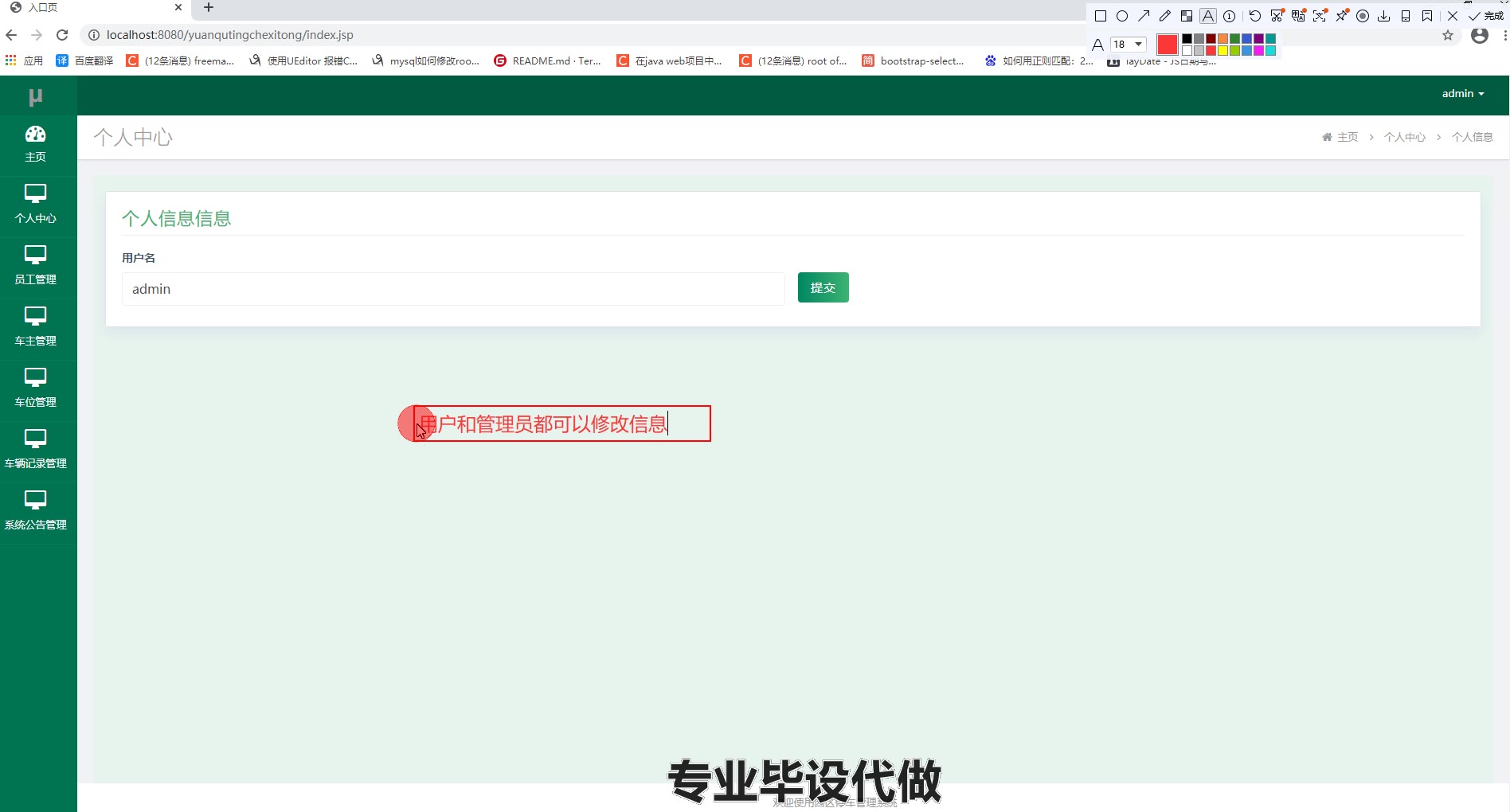Pick the orange color swatch
Screen dimensions: 1510x812
tap(1222, 38)
